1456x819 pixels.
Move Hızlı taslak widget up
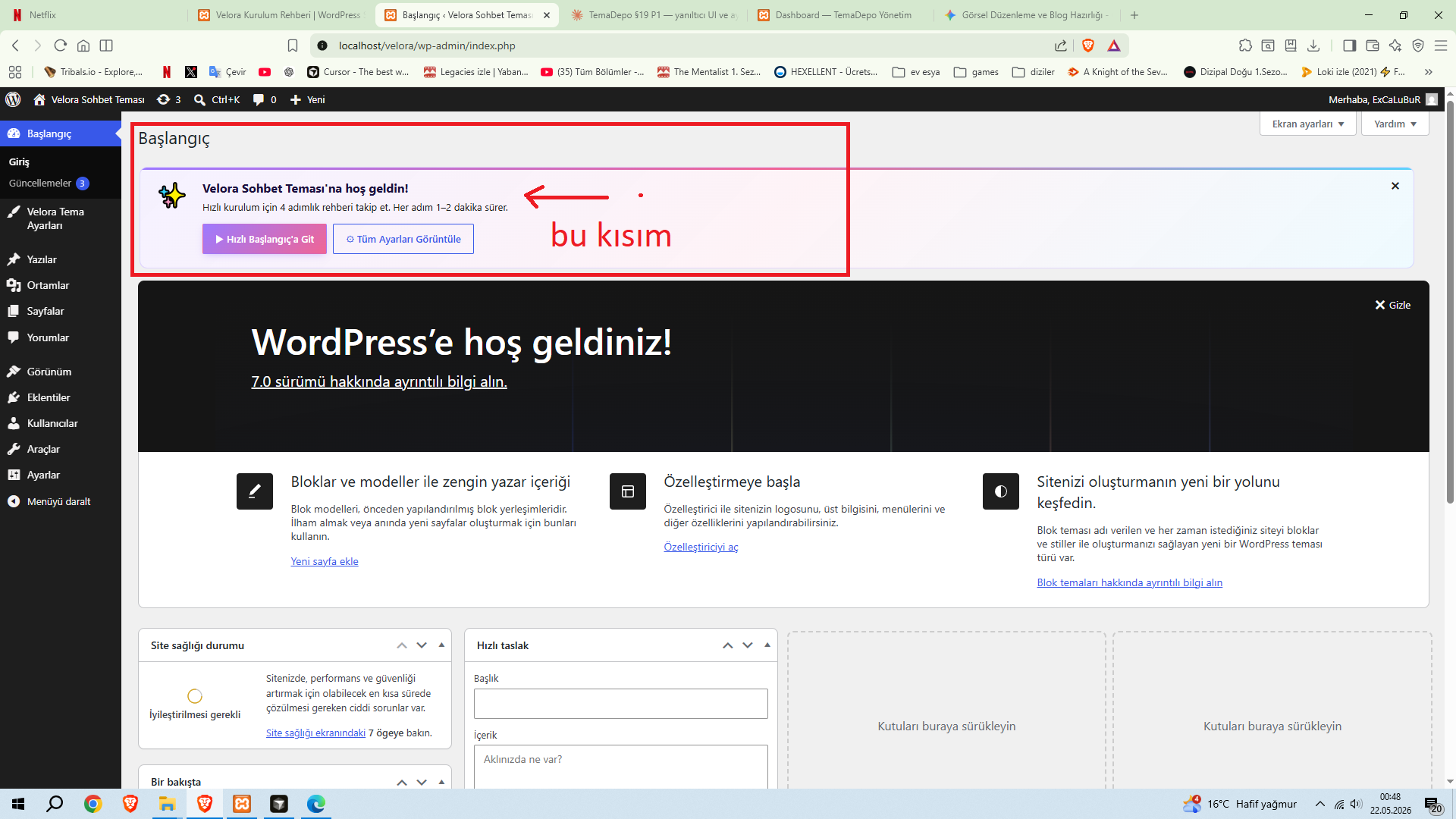(728, 645)
